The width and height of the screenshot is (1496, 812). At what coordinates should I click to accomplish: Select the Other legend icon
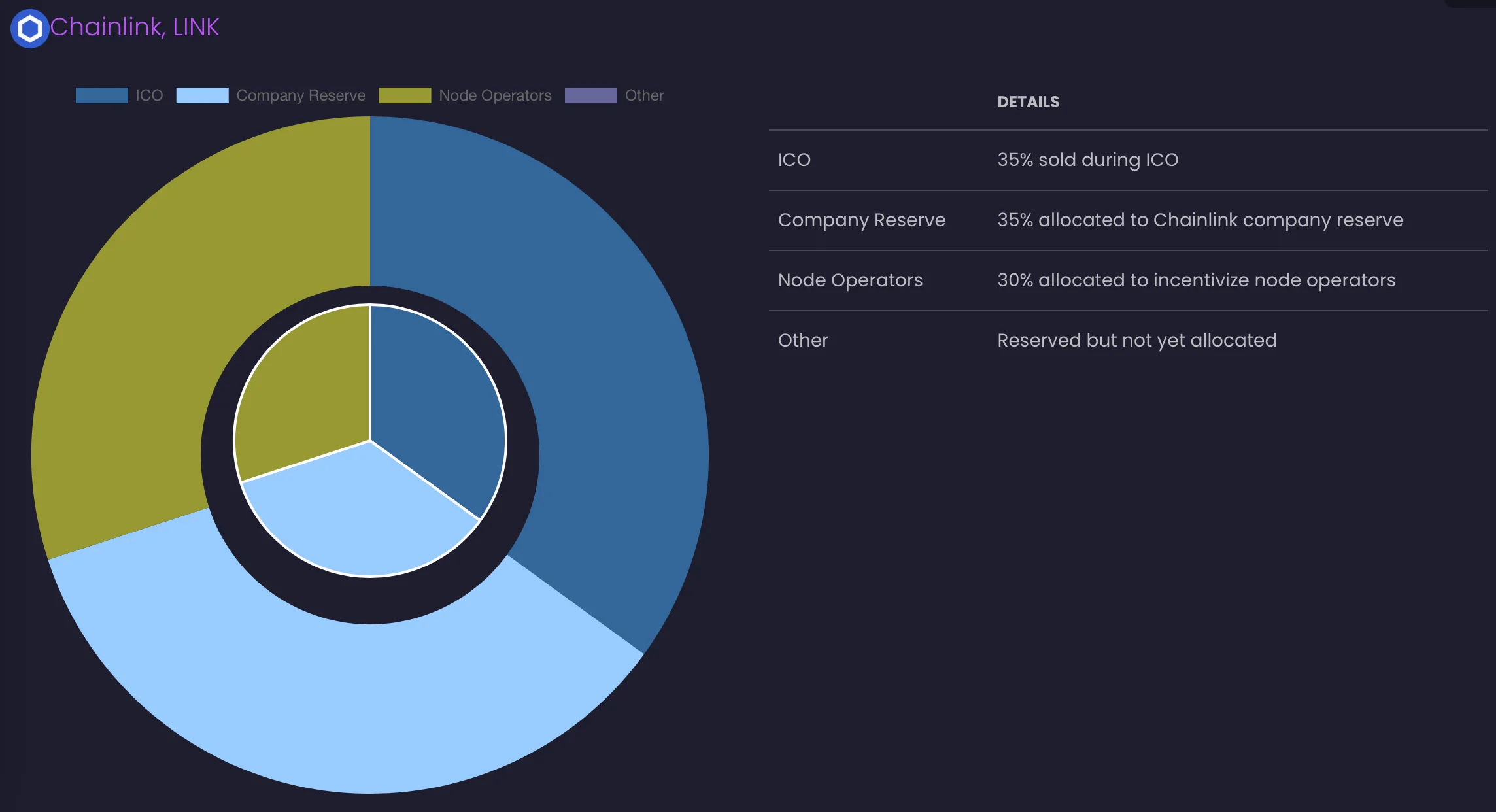point(591,95)
